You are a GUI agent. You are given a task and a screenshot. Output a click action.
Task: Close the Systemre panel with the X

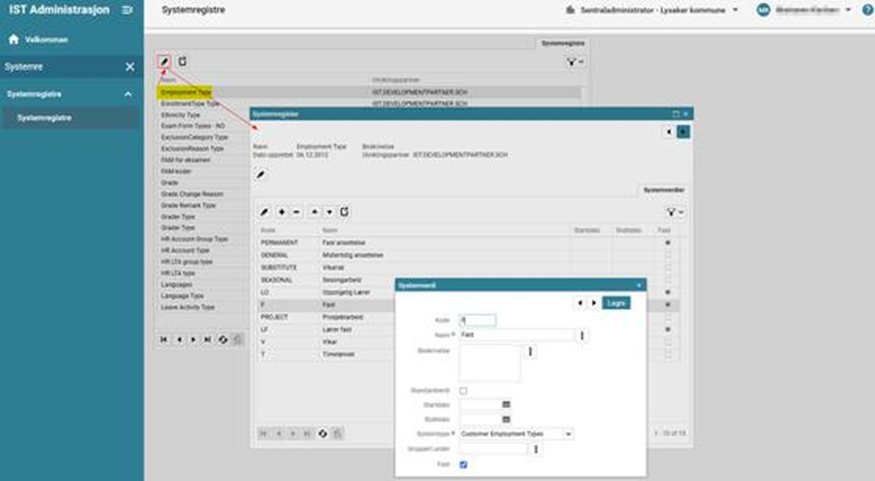[129, 67]
